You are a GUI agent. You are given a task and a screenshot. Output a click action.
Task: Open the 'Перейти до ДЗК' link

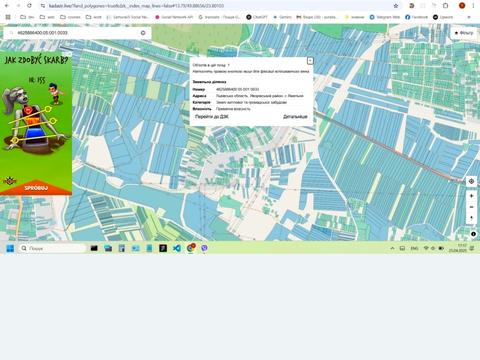(212, 117)
